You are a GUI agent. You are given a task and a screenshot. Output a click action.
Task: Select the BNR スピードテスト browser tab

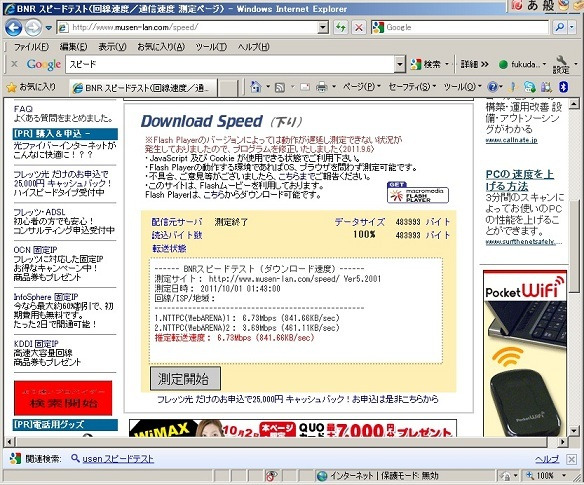click(143, 88)
